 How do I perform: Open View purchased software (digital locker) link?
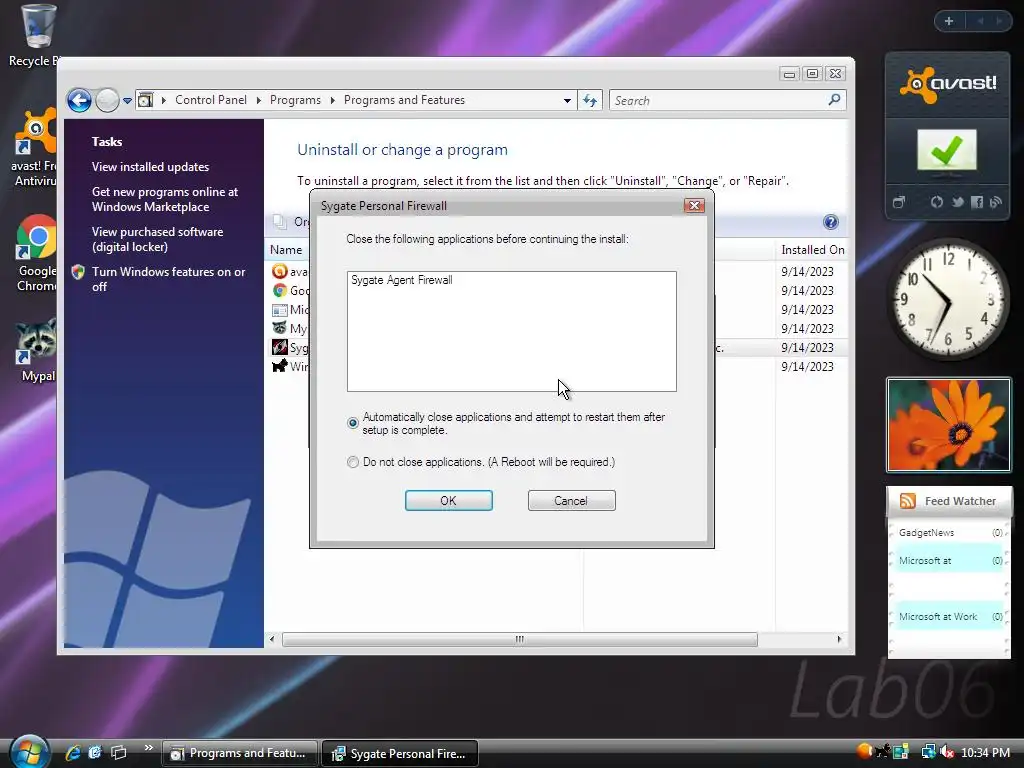pos(157,239)
